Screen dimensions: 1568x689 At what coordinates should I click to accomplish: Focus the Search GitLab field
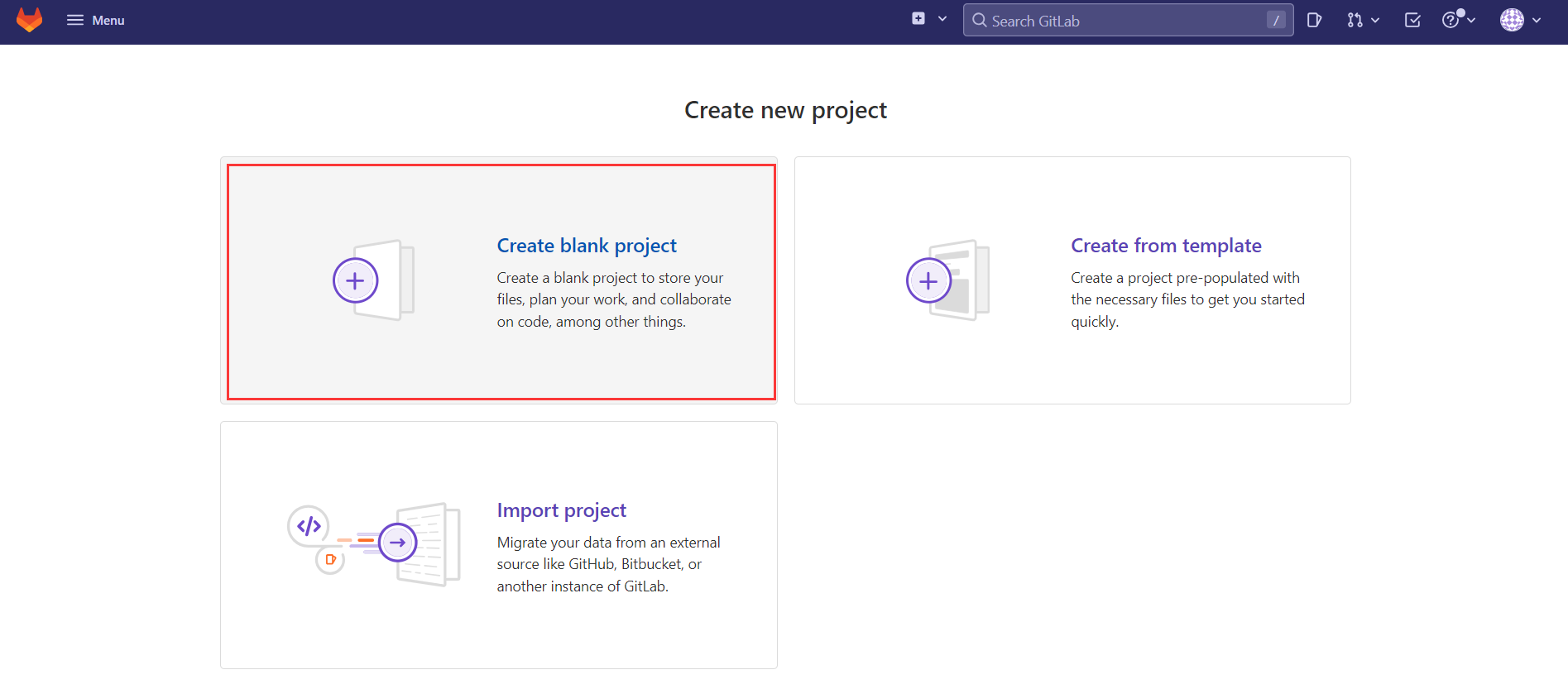coord(1128,20)
